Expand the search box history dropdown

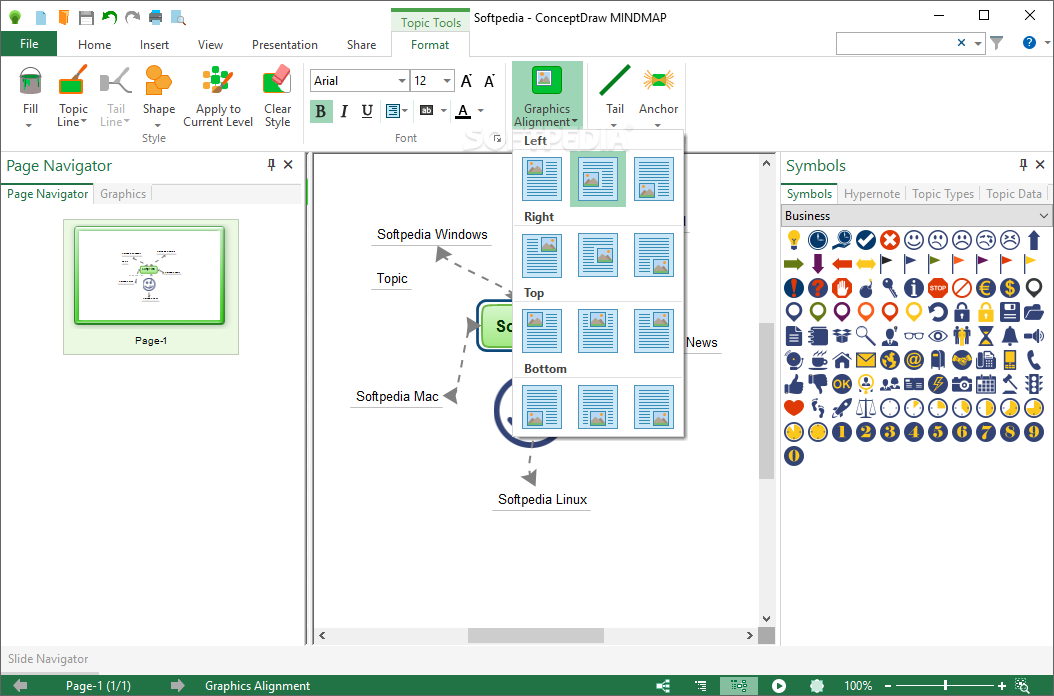click(x=978, y=43)
